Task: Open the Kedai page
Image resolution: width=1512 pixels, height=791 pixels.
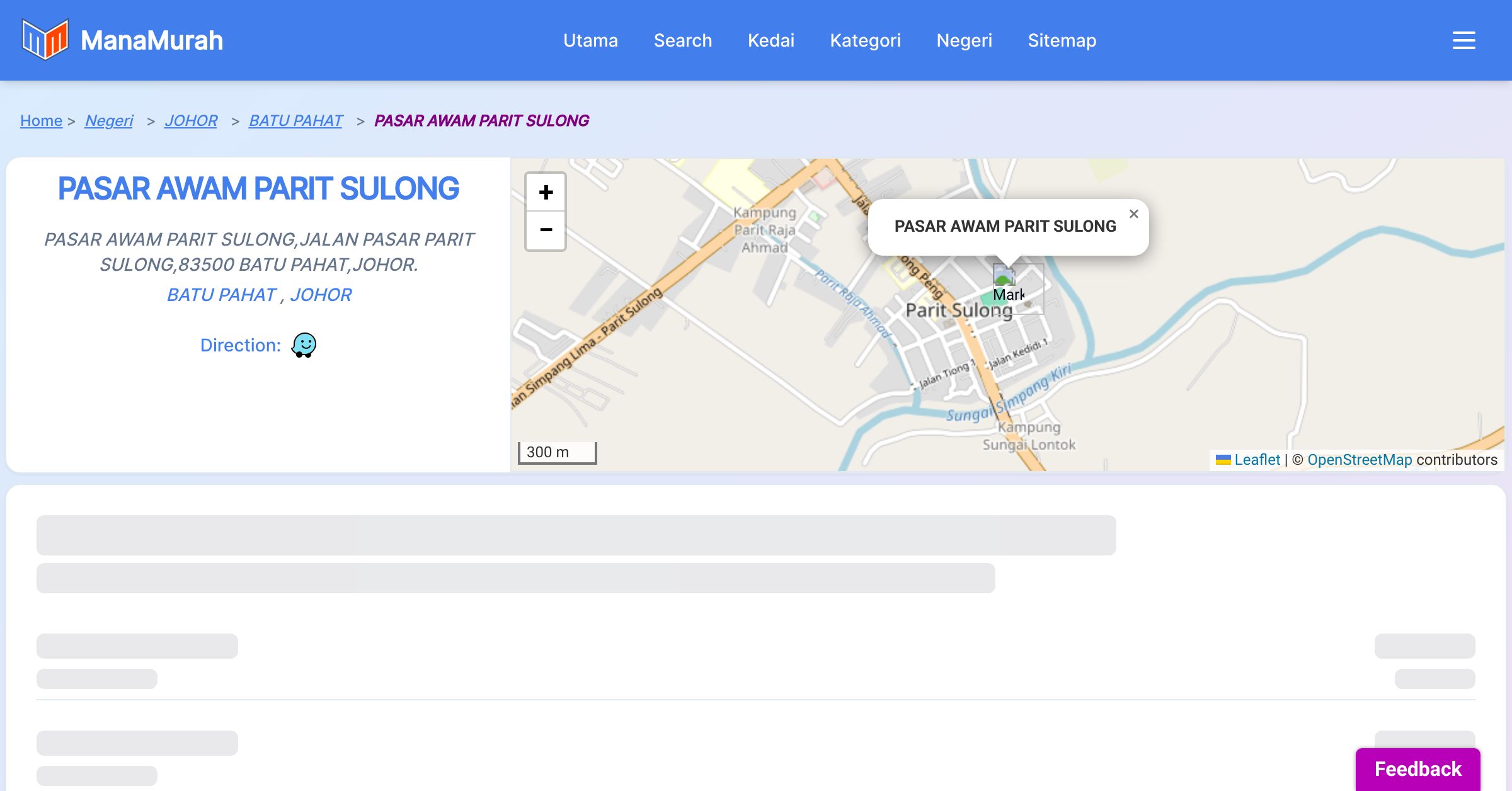Action: [x=770, y=40]
